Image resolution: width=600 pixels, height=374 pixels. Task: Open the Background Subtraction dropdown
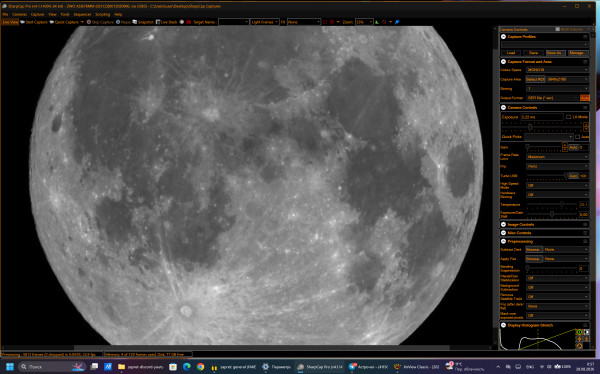(x=557, y=287)
